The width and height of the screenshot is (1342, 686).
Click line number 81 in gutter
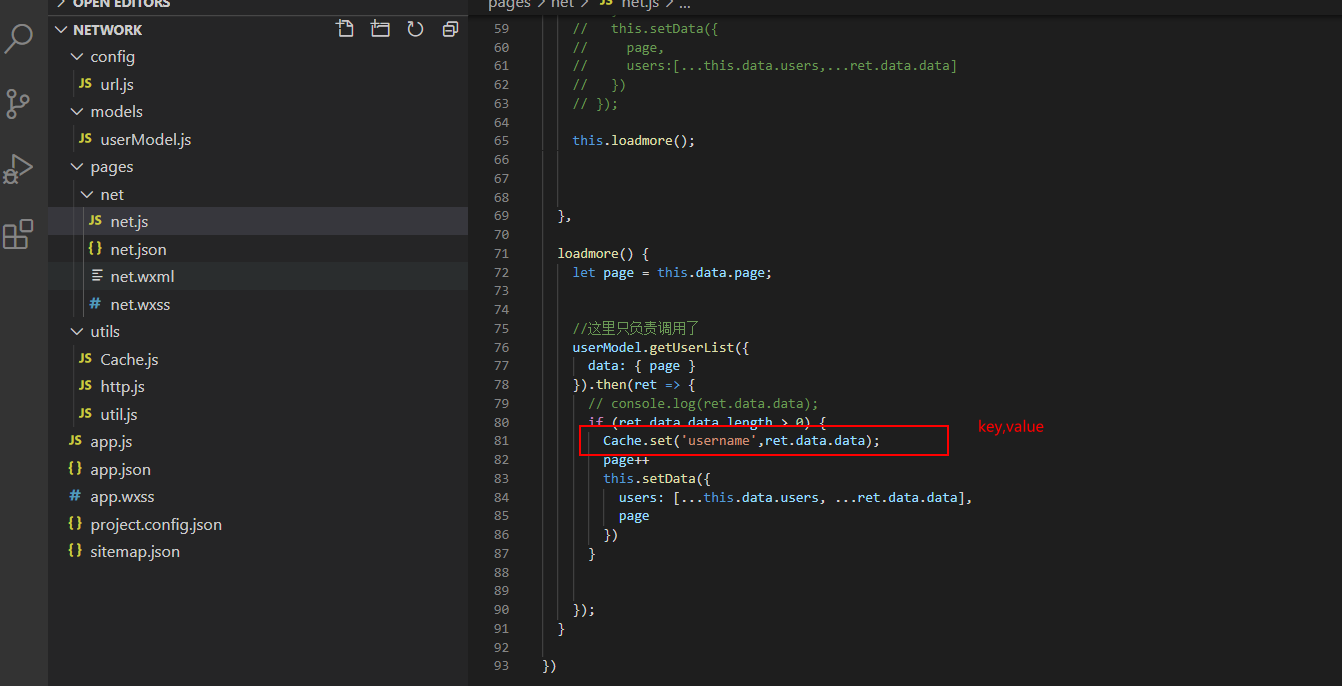[x=501, y=441]
